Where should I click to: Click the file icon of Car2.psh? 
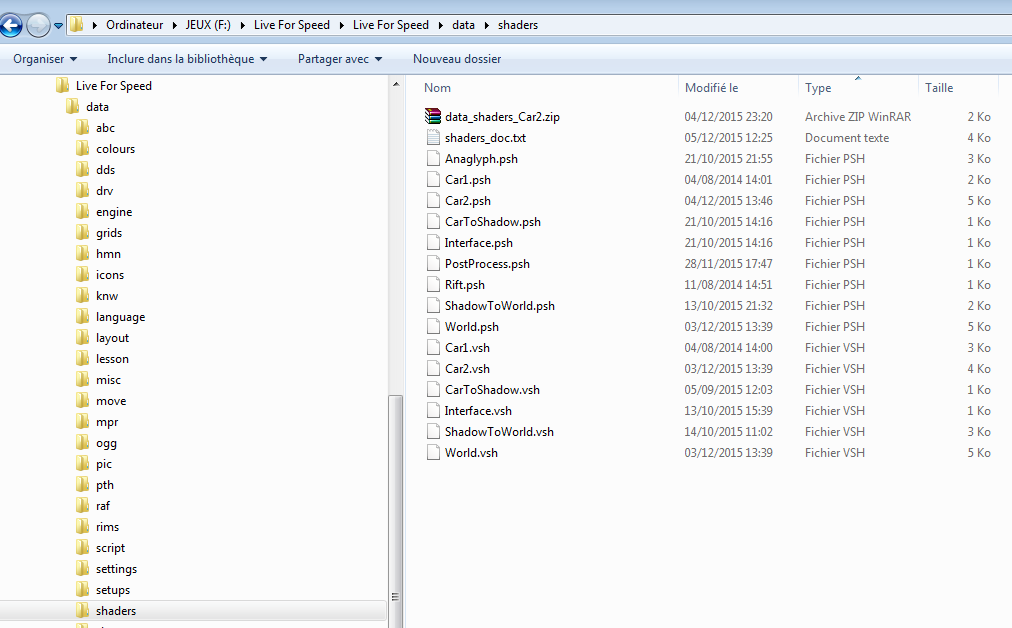(433, 200)
